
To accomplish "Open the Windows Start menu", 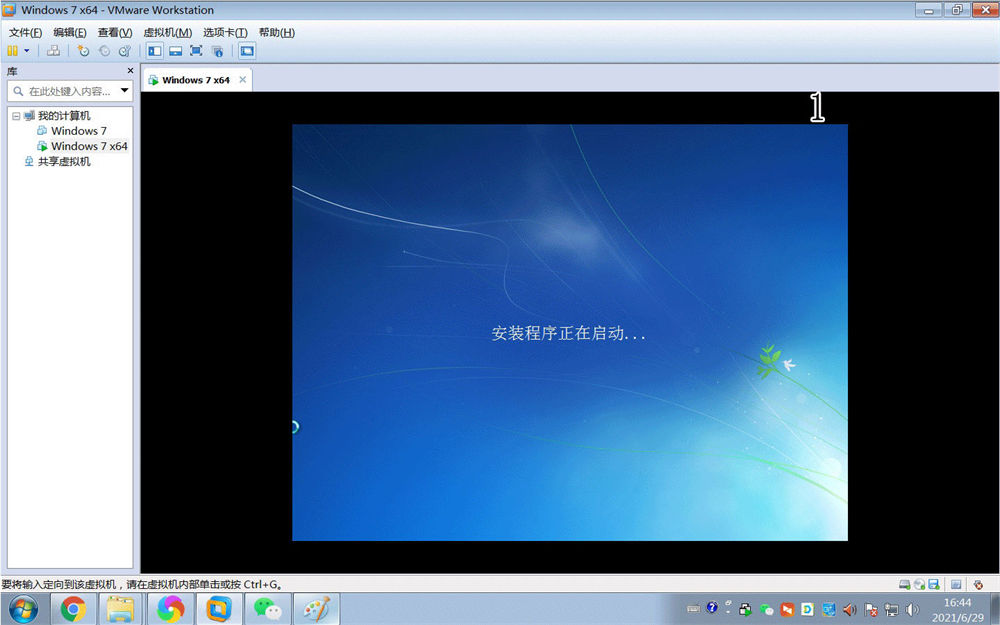I will (23, 609).
